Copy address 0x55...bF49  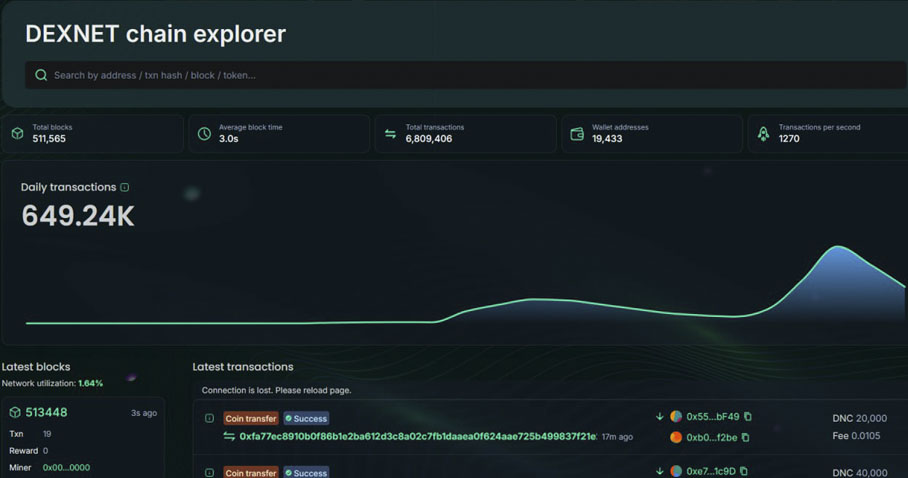[x=748, y=417]
